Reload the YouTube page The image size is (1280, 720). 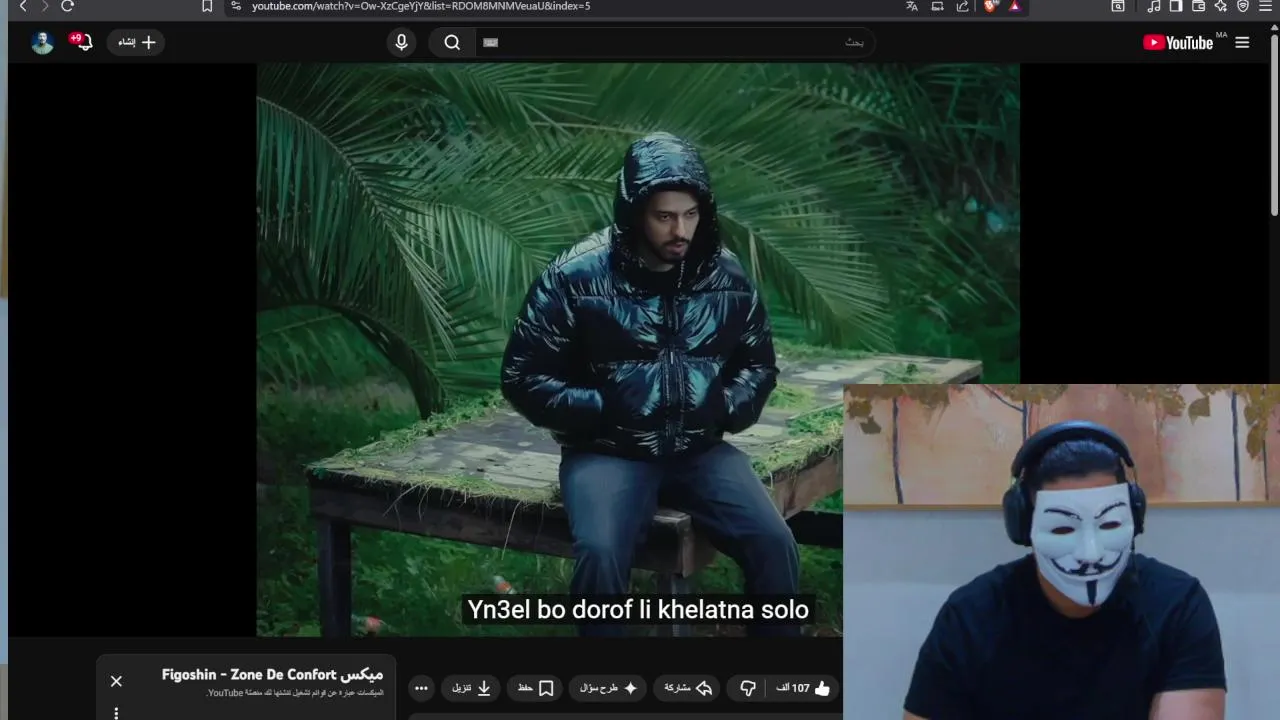pos(67,6)
